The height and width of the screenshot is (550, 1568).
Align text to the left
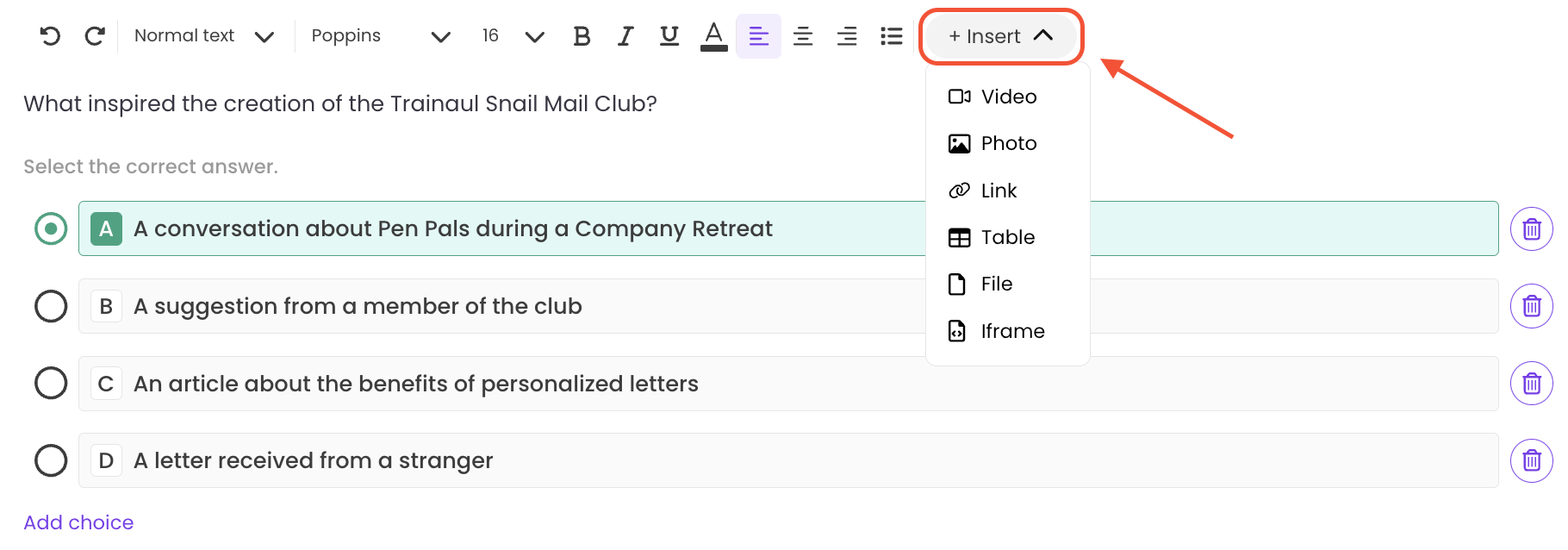(x=759, y=35)
